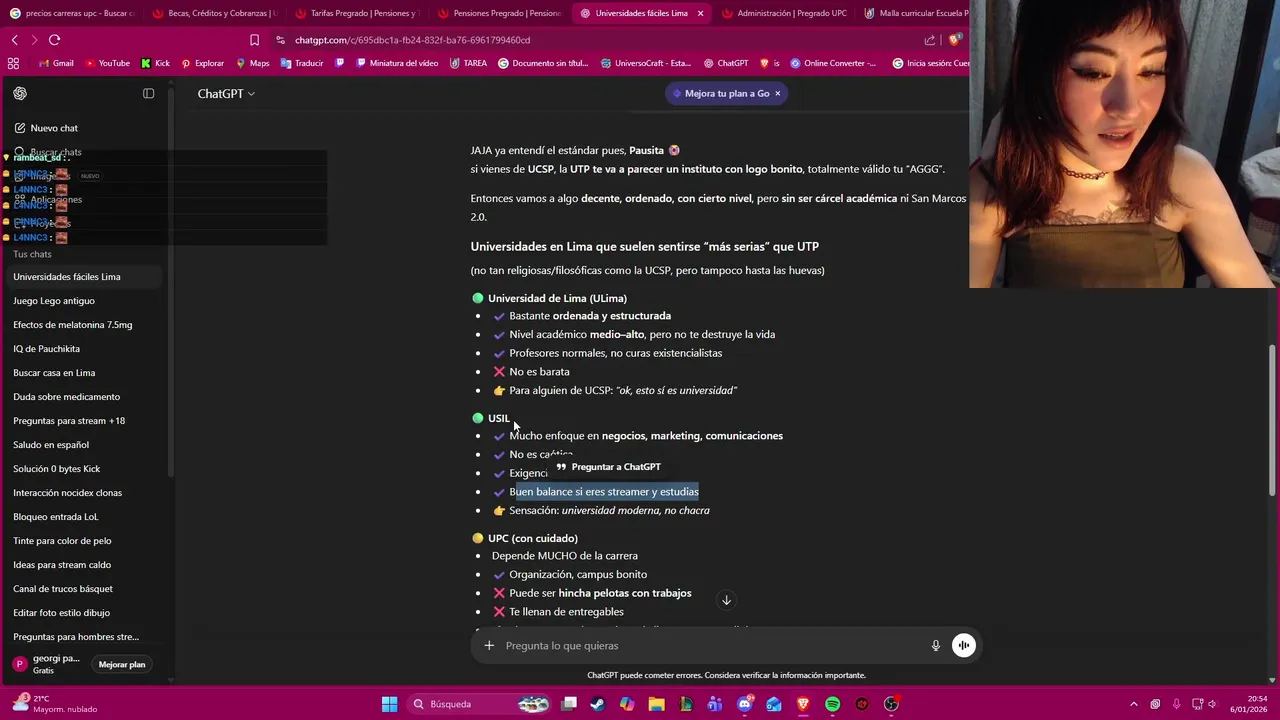The width and height of the screenshot is (1280, 720).
Task: Open Traducir bookmark
Action: pyautogui.click(x=302, y=63)
